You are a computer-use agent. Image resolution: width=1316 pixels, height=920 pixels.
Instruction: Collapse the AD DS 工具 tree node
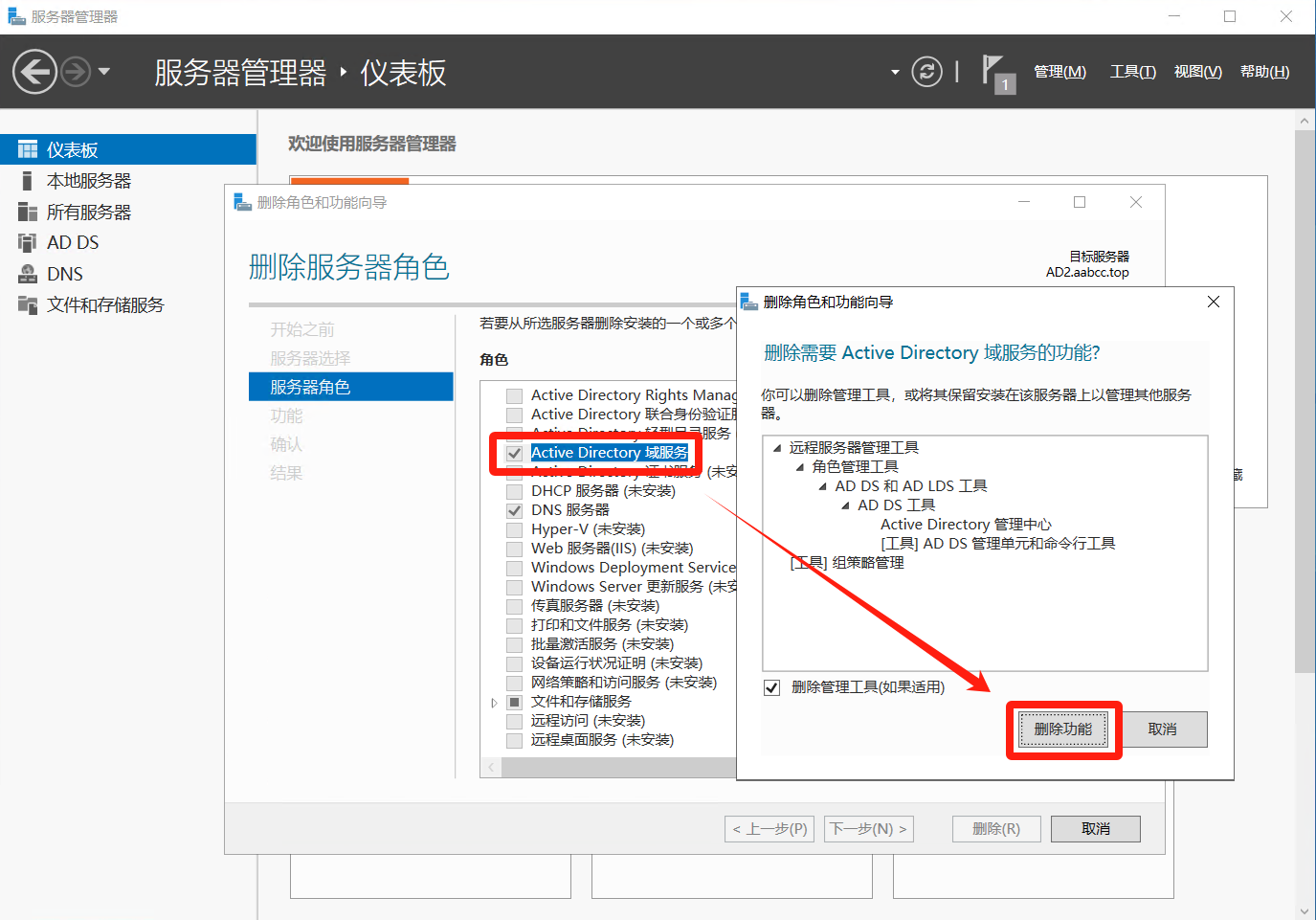(845, 505)
